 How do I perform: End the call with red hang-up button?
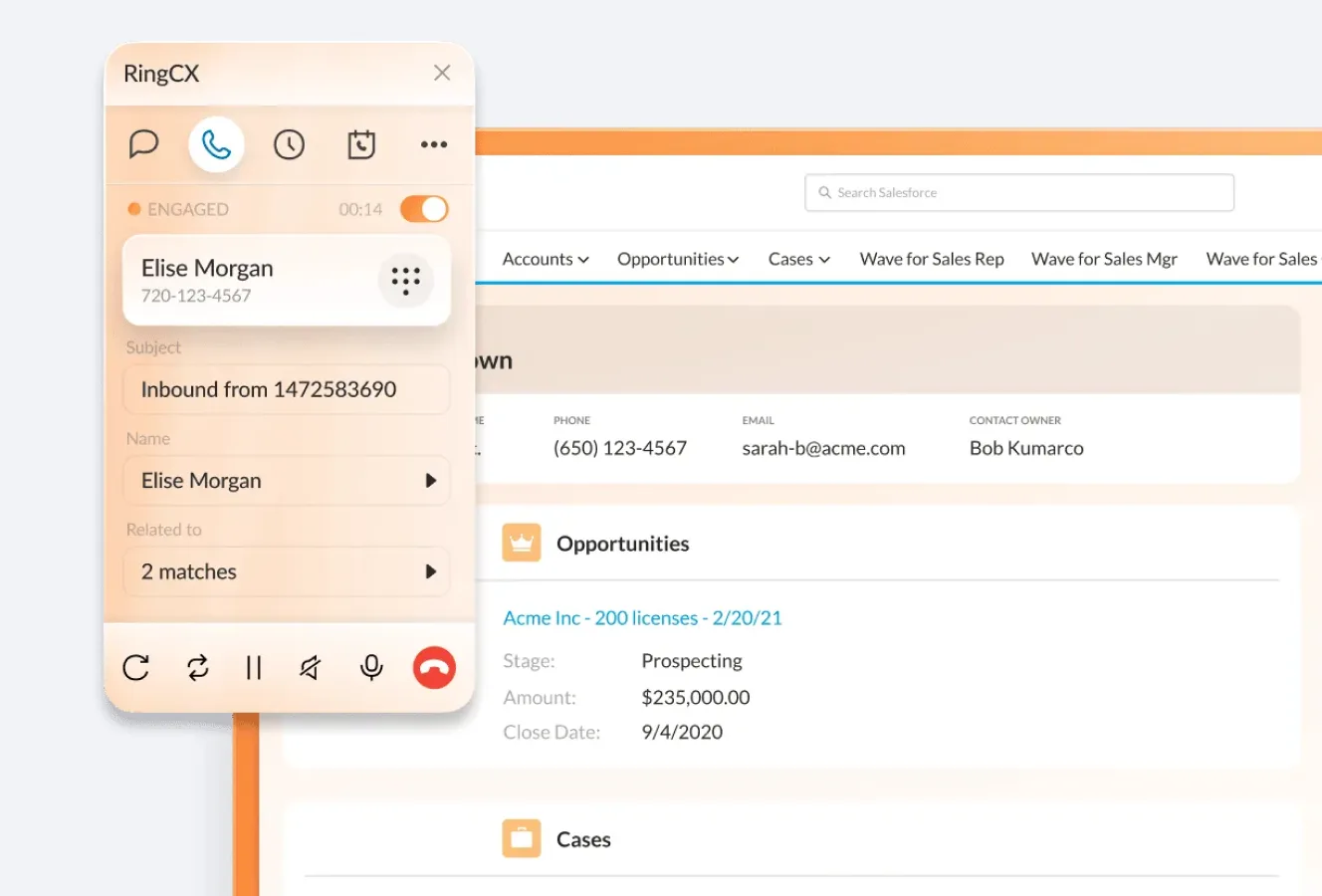pos(434,668)
